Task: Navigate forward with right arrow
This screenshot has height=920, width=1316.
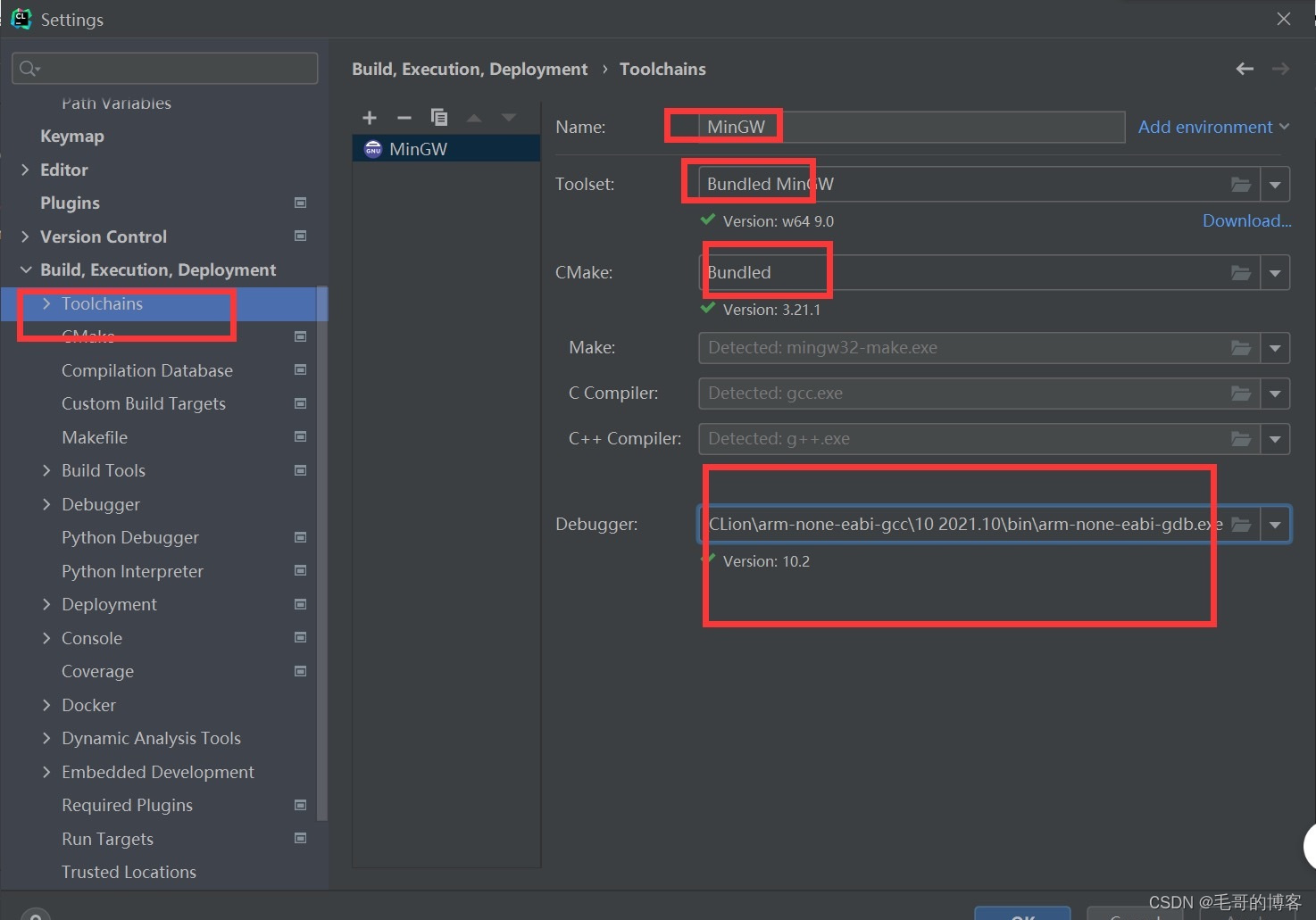Action: (x=1280, y=69)
